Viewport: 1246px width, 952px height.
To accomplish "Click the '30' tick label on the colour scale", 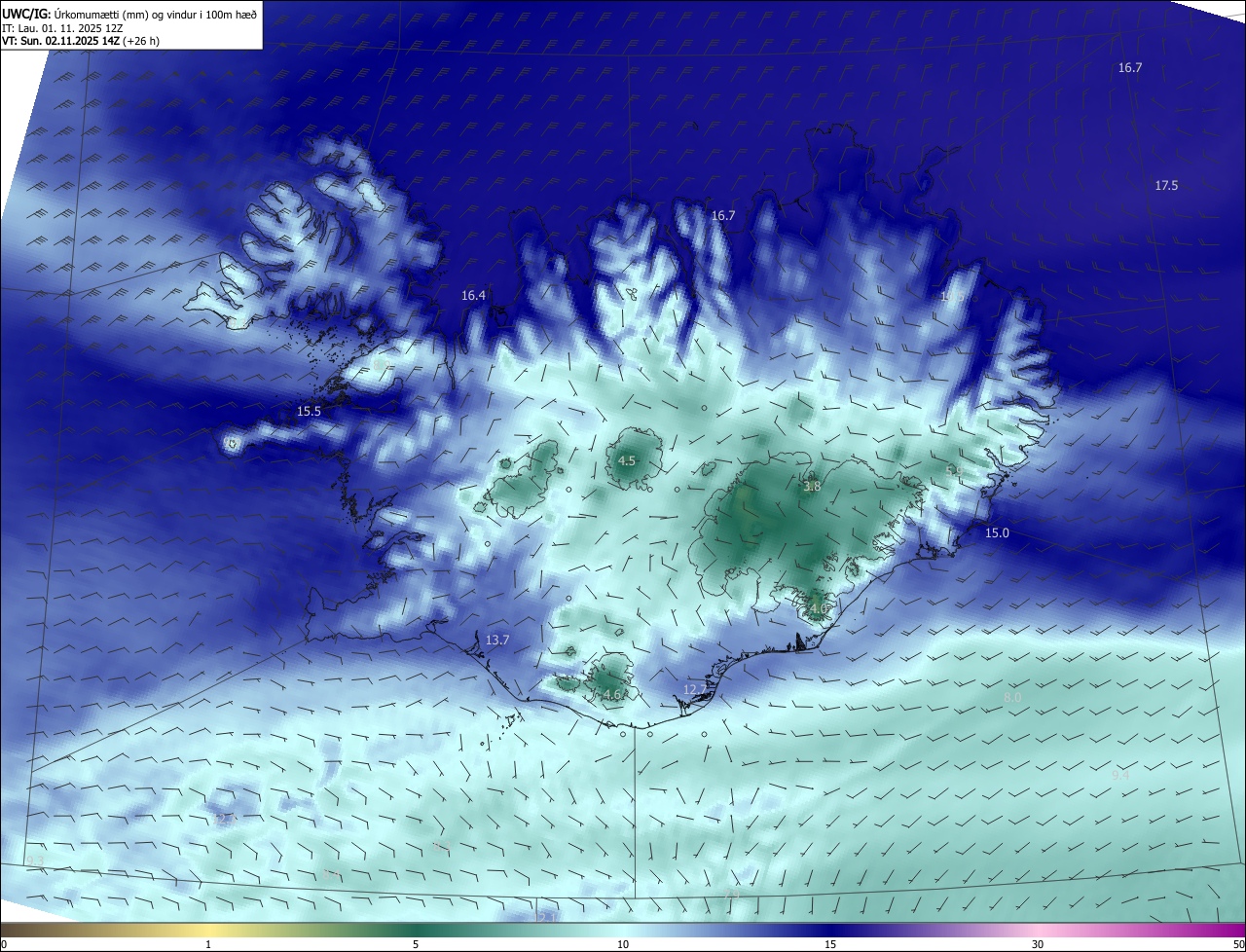I will pos(1038,944).
